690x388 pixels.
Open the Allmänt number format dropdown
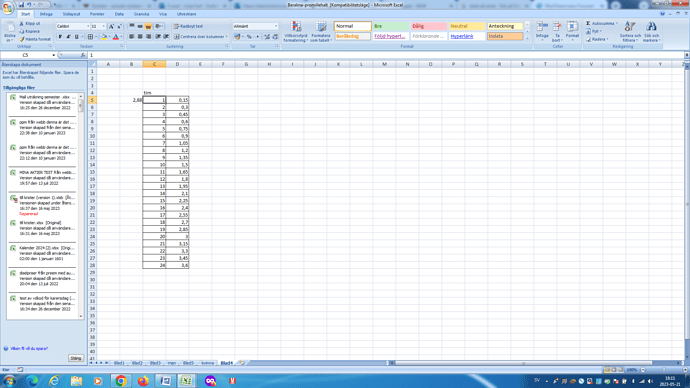[x=276, y=26]
